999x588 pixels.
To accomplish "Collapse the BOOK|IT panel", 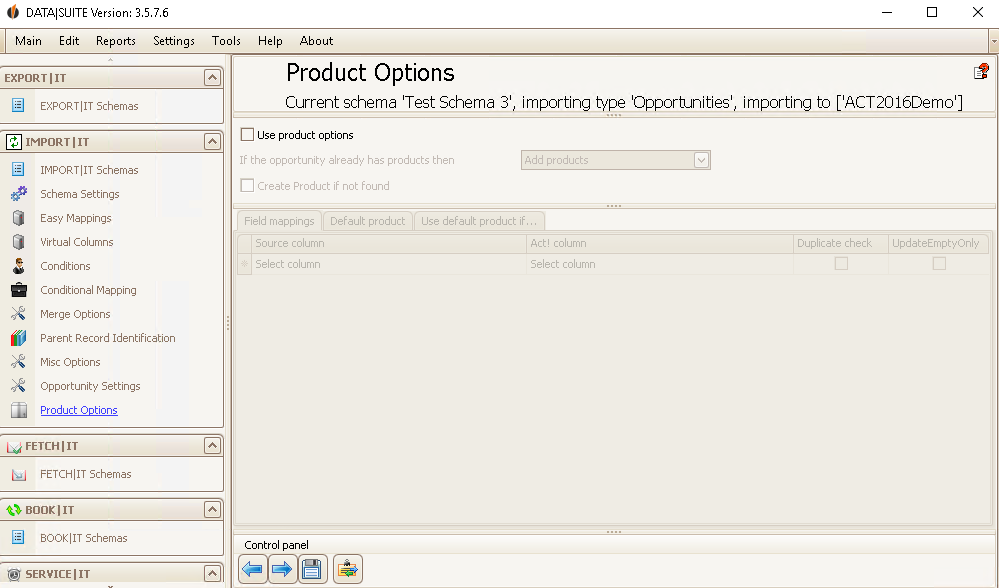I will pos(212,509).
